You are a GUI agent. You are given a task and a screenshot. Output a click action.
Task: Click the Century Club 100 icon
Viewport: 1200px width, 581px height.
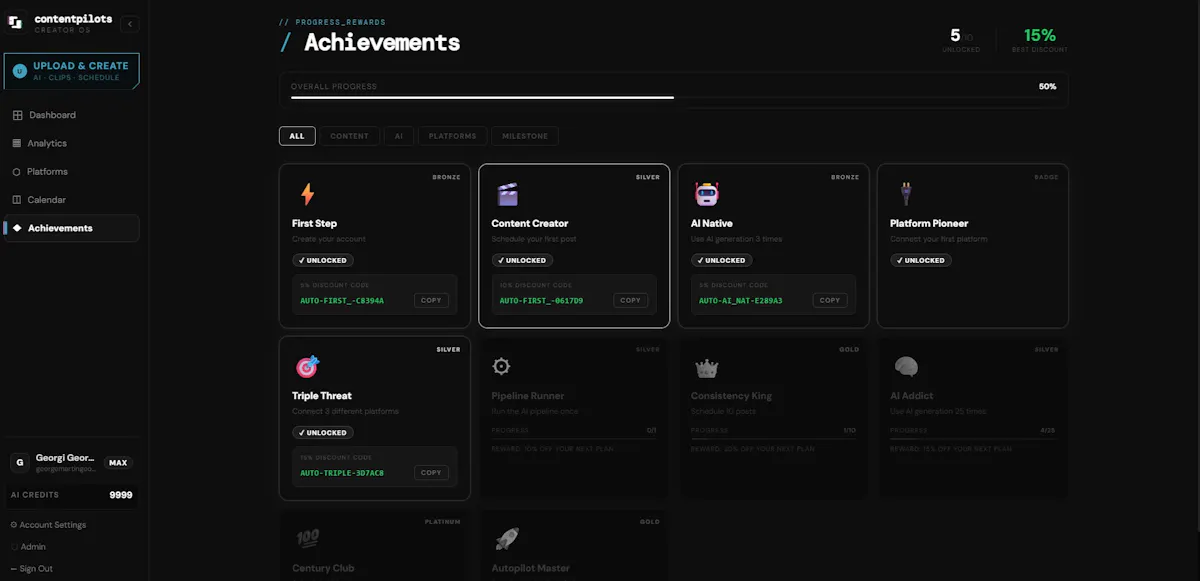(x=307, y=539)
